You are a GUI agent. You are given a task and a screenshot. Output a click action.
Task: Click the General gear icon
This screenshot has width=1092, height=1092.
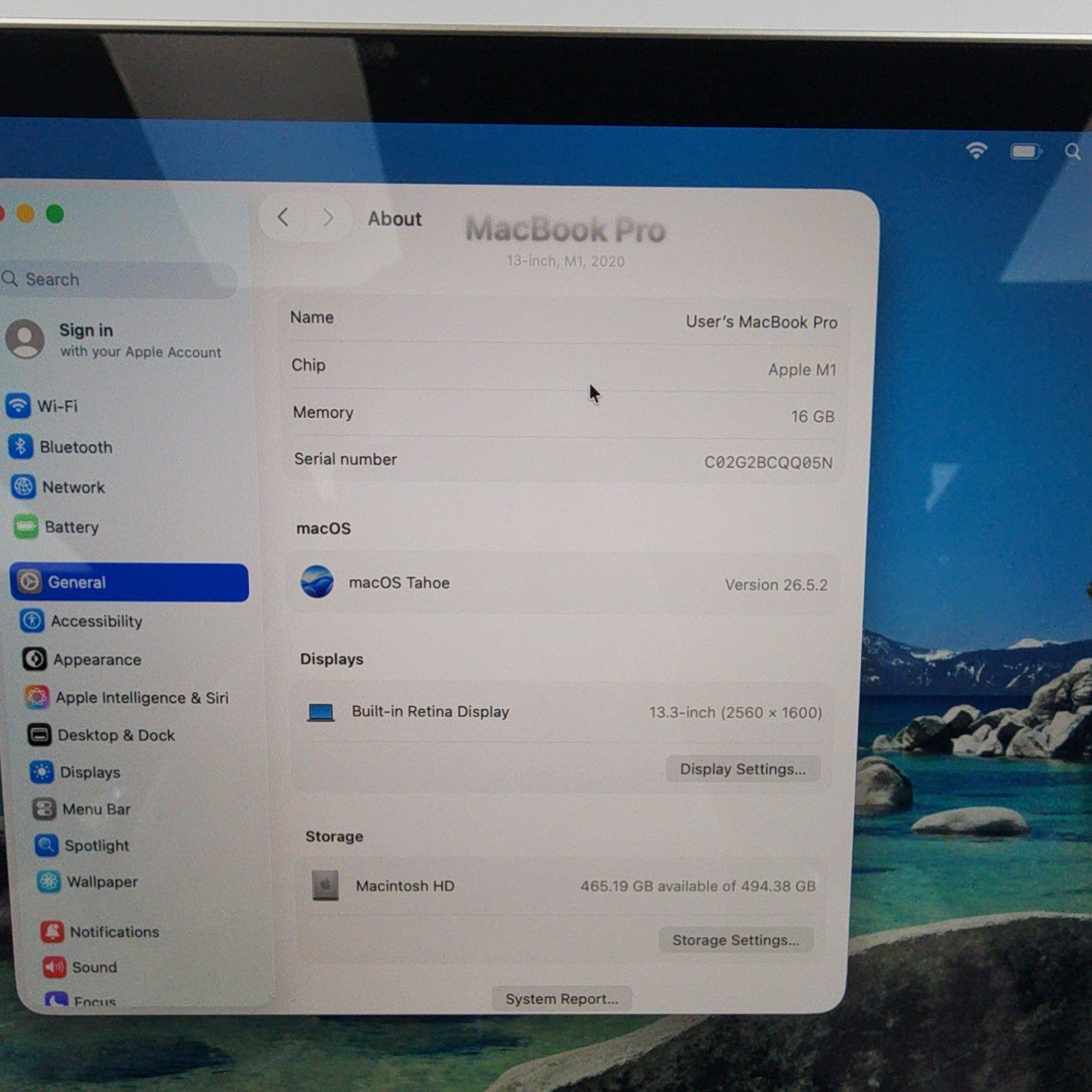(x=29, y=582)
